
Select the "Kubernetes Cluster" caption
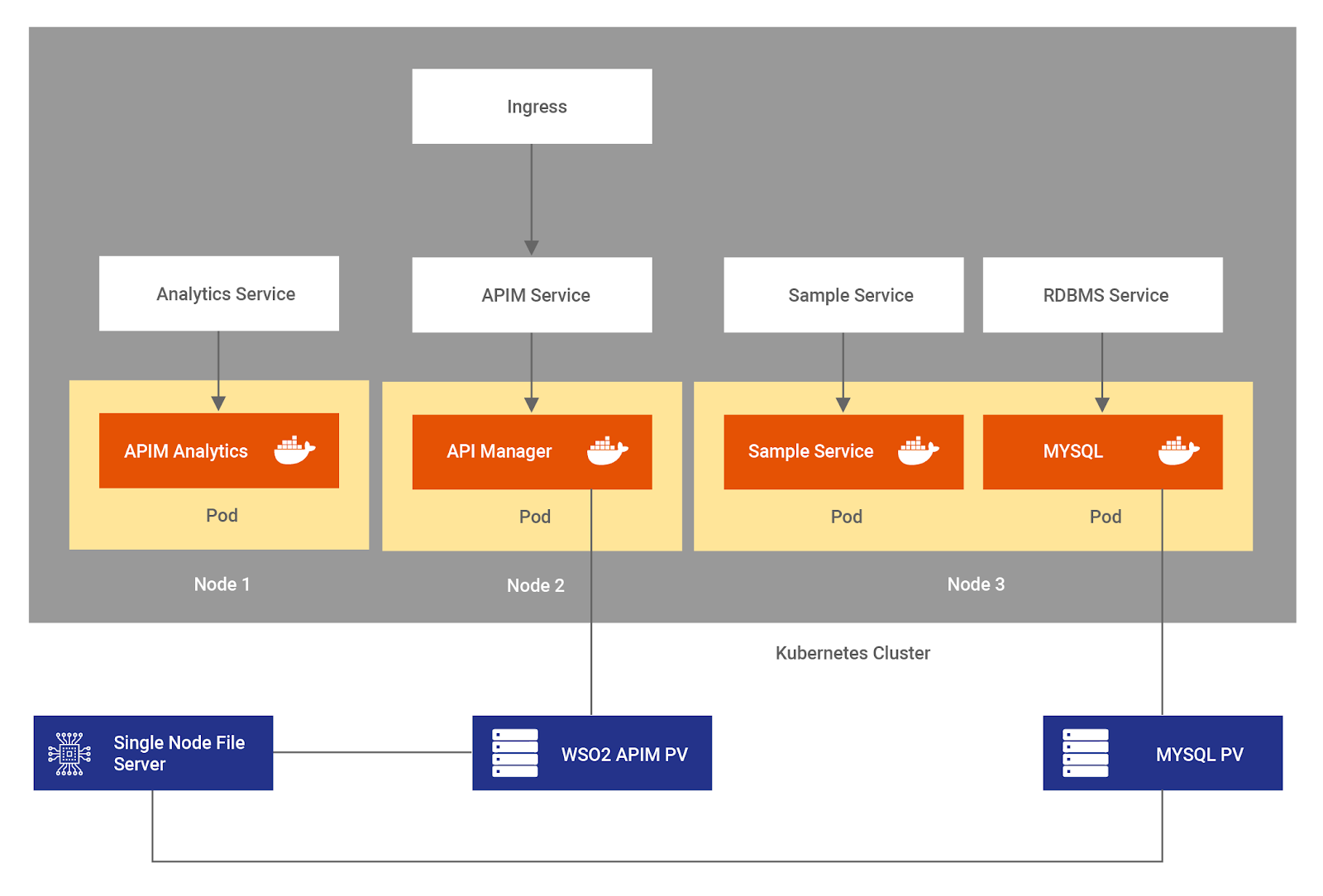point(853,653)
